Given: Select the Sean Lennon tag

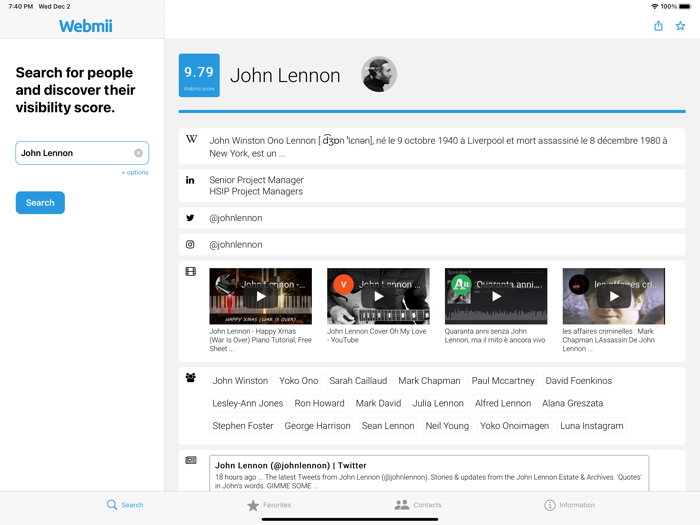Looking at the screenshot, I should 388,426.
